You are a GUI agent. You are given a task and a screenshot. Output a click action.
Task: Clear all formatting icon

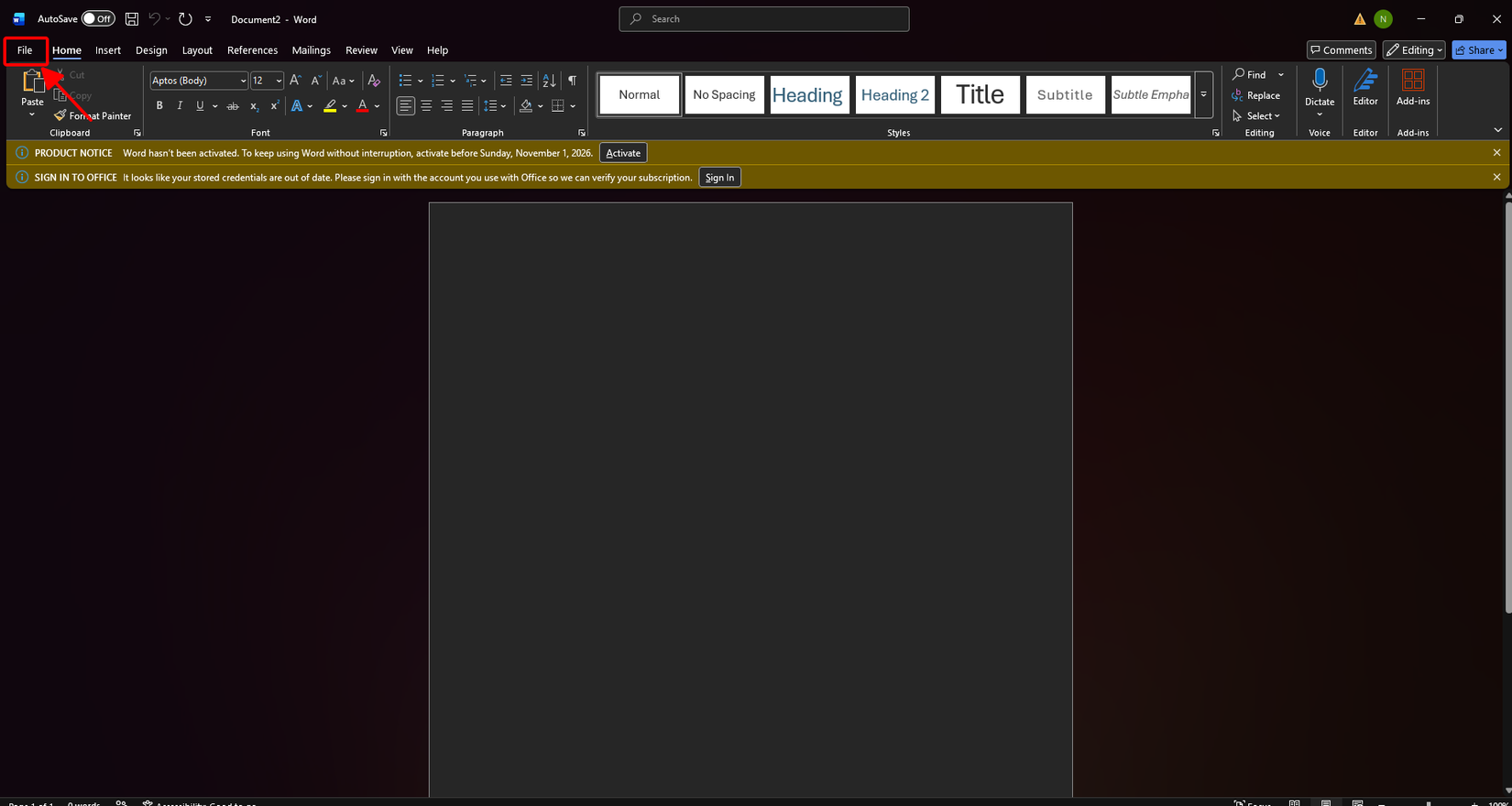click(x=374, y=81)
